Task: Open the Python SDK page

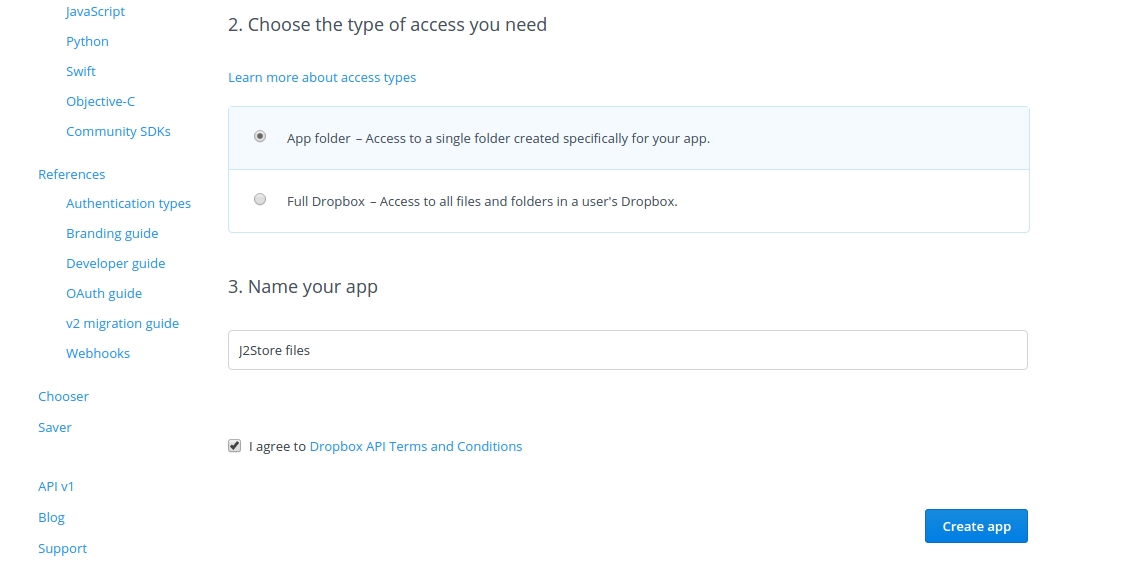Action: pyautogui.click(x=87, y=41)
